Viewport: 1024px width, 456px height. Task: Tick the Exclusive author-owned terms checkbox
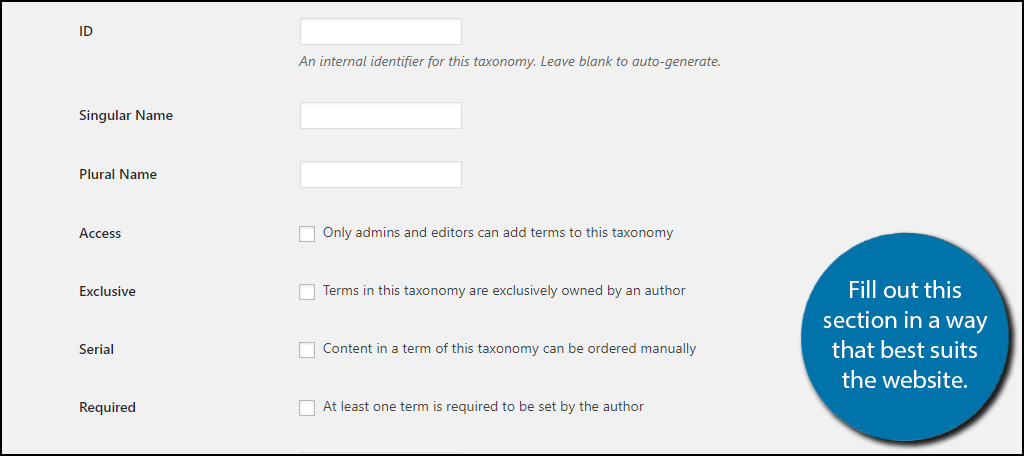click(307, 292)
